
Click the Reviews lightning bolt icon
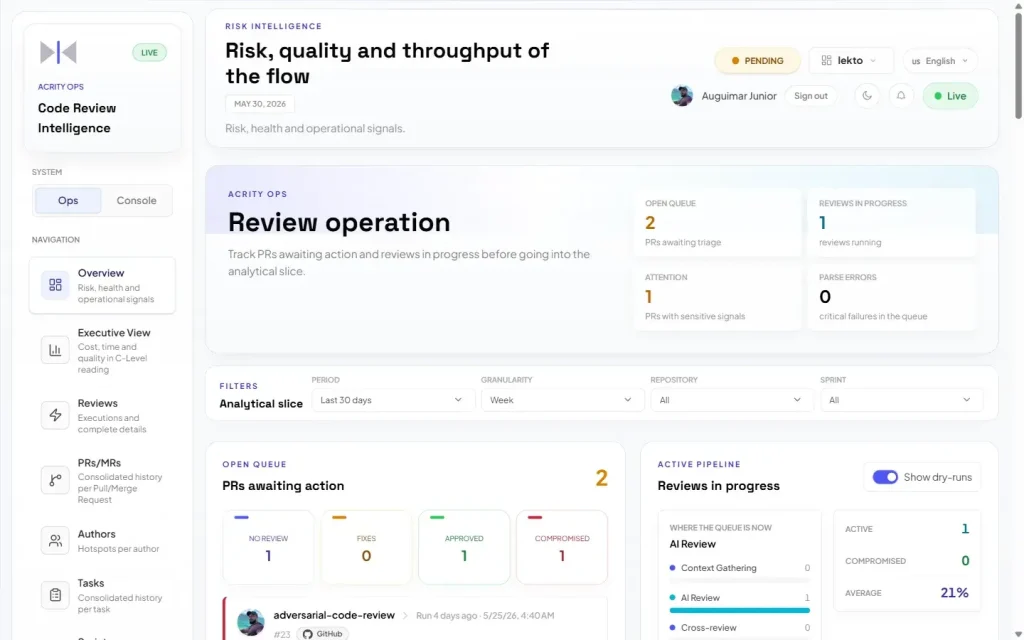[x=55, y=415]
